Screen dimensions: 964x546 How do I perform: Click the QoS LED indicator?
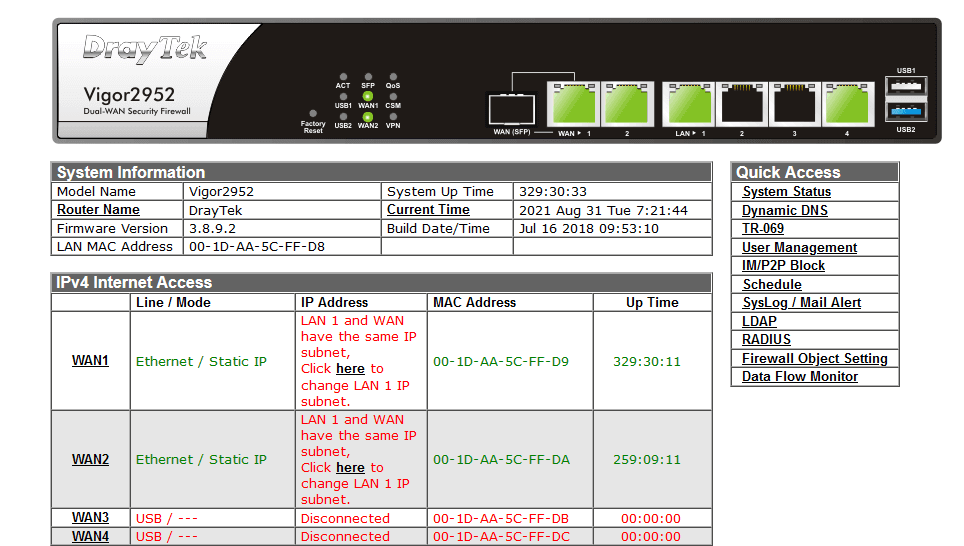[x=393, y=77]
